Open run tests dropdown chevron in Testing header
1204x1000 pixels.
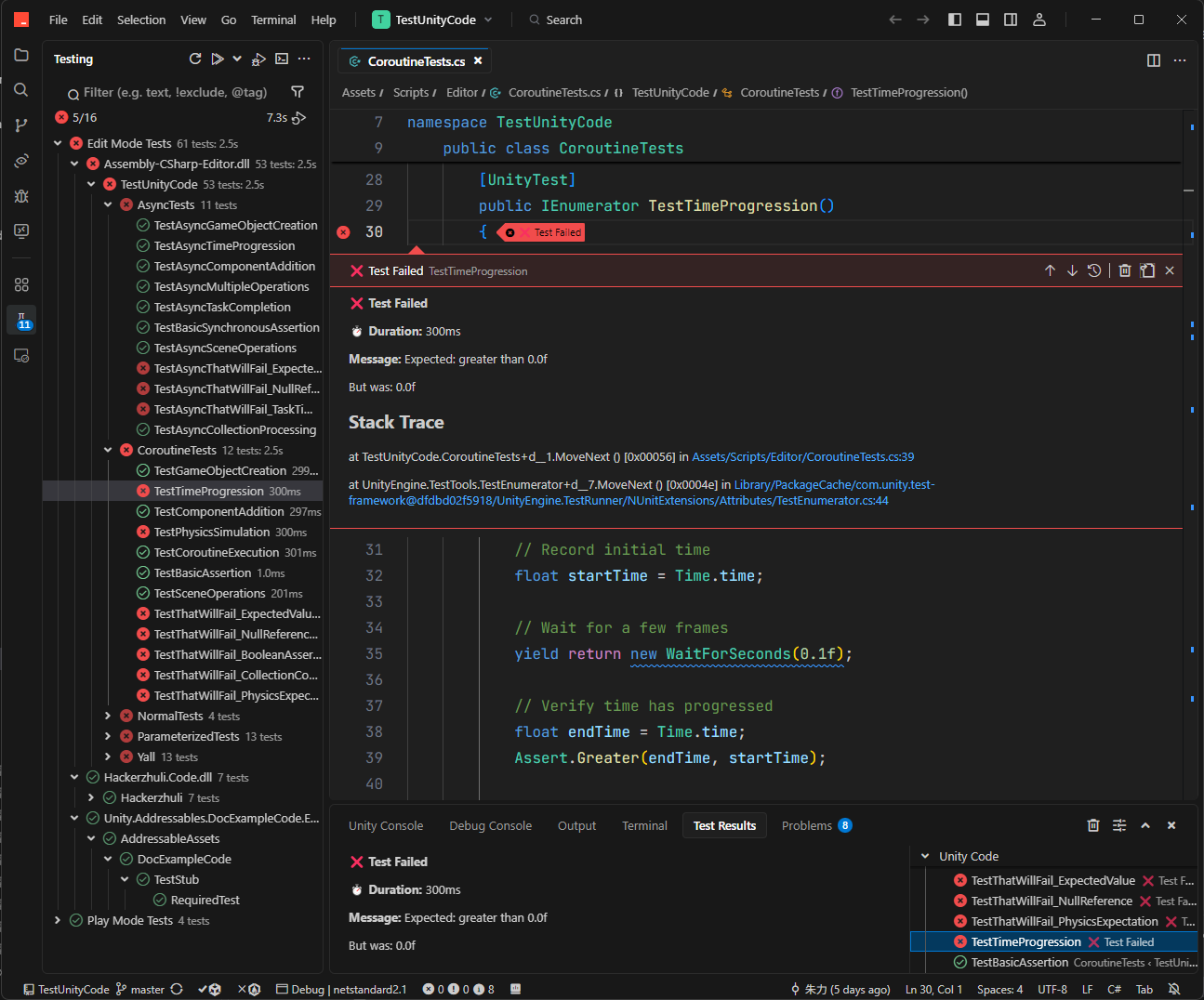[x=237, y=59]
